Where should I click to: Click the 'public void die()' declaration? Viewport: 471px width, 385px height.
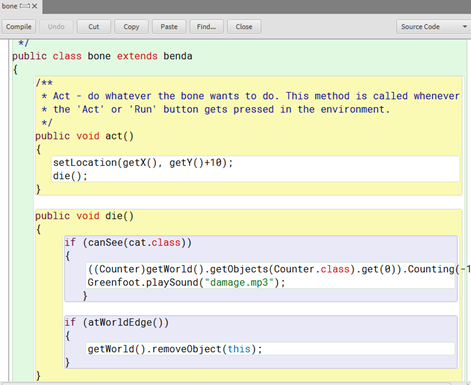point(85,216)
